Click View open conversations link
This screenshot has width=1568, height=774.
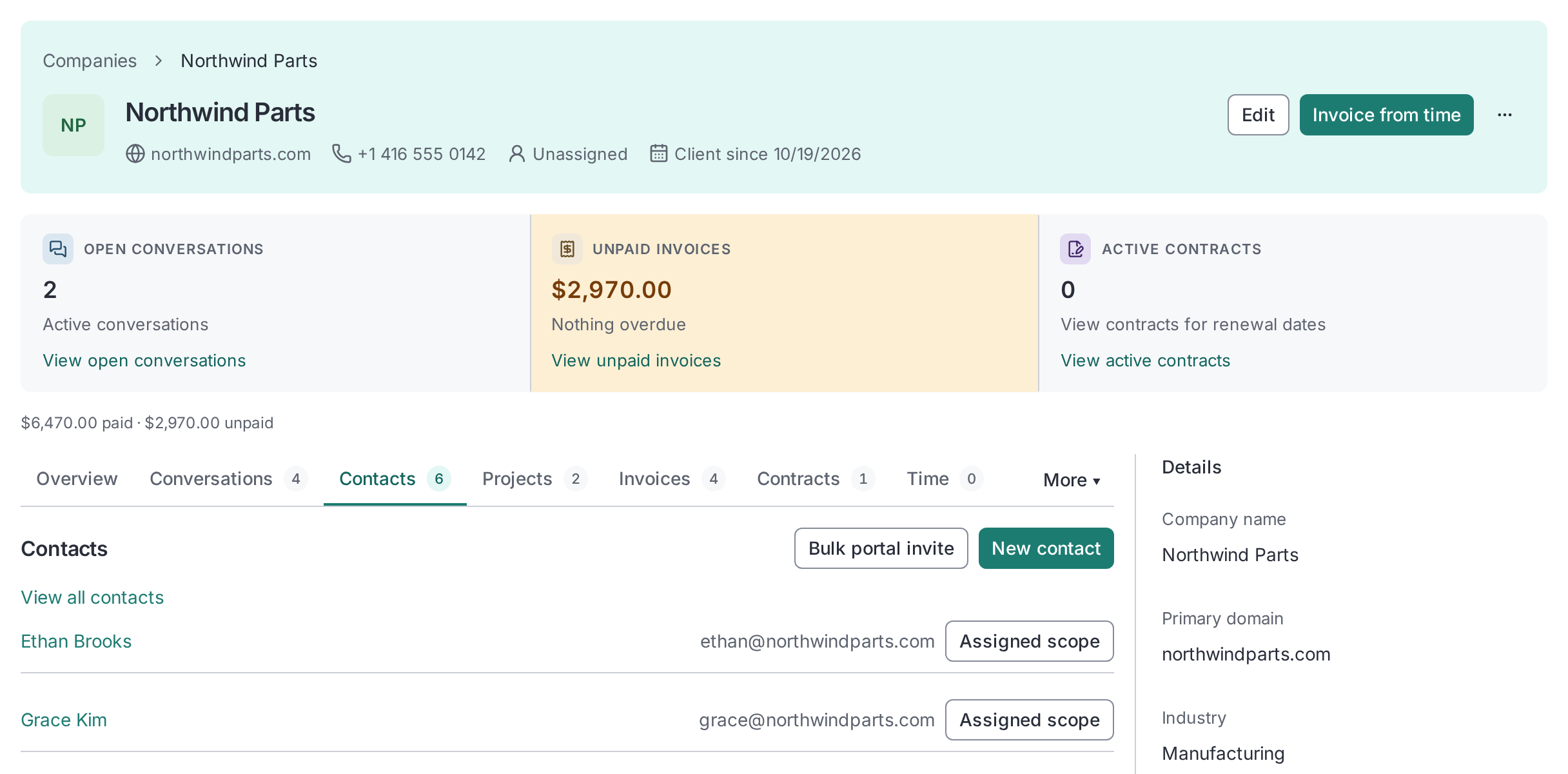click(144, 361)
